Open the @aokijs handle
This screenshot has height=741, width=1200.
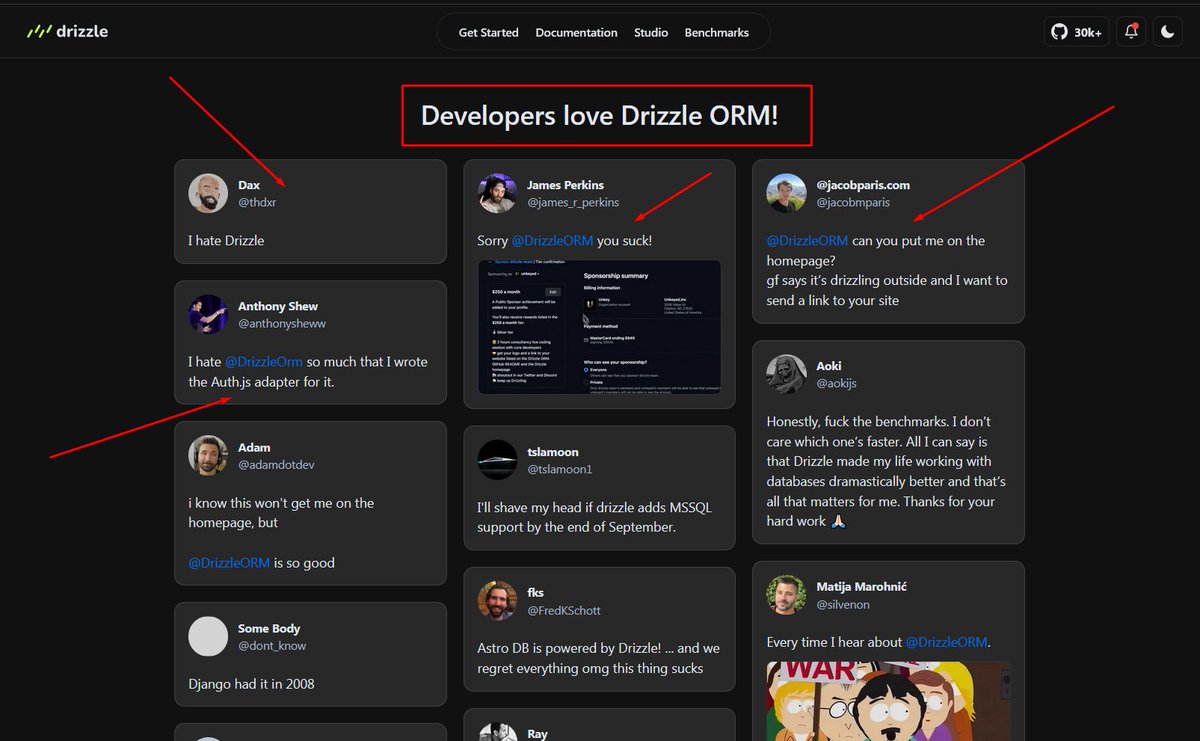[x=836, y=383]
